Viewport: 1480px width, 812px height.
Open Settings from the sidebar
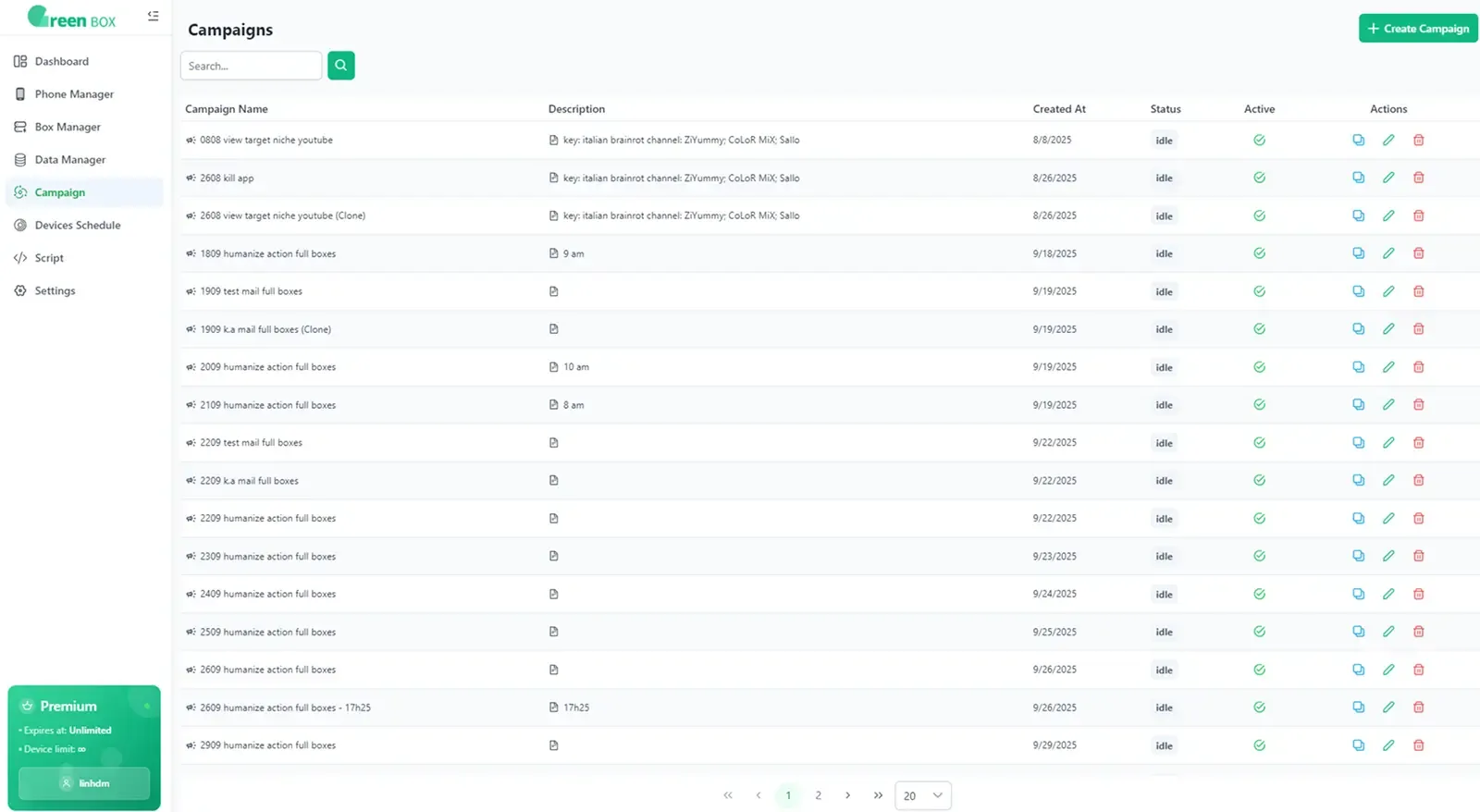[x=84, y=291]
